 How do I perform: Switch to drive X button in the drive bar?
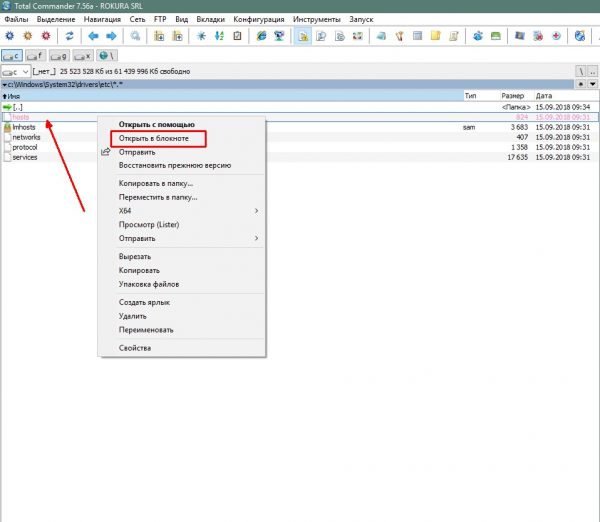83,55
